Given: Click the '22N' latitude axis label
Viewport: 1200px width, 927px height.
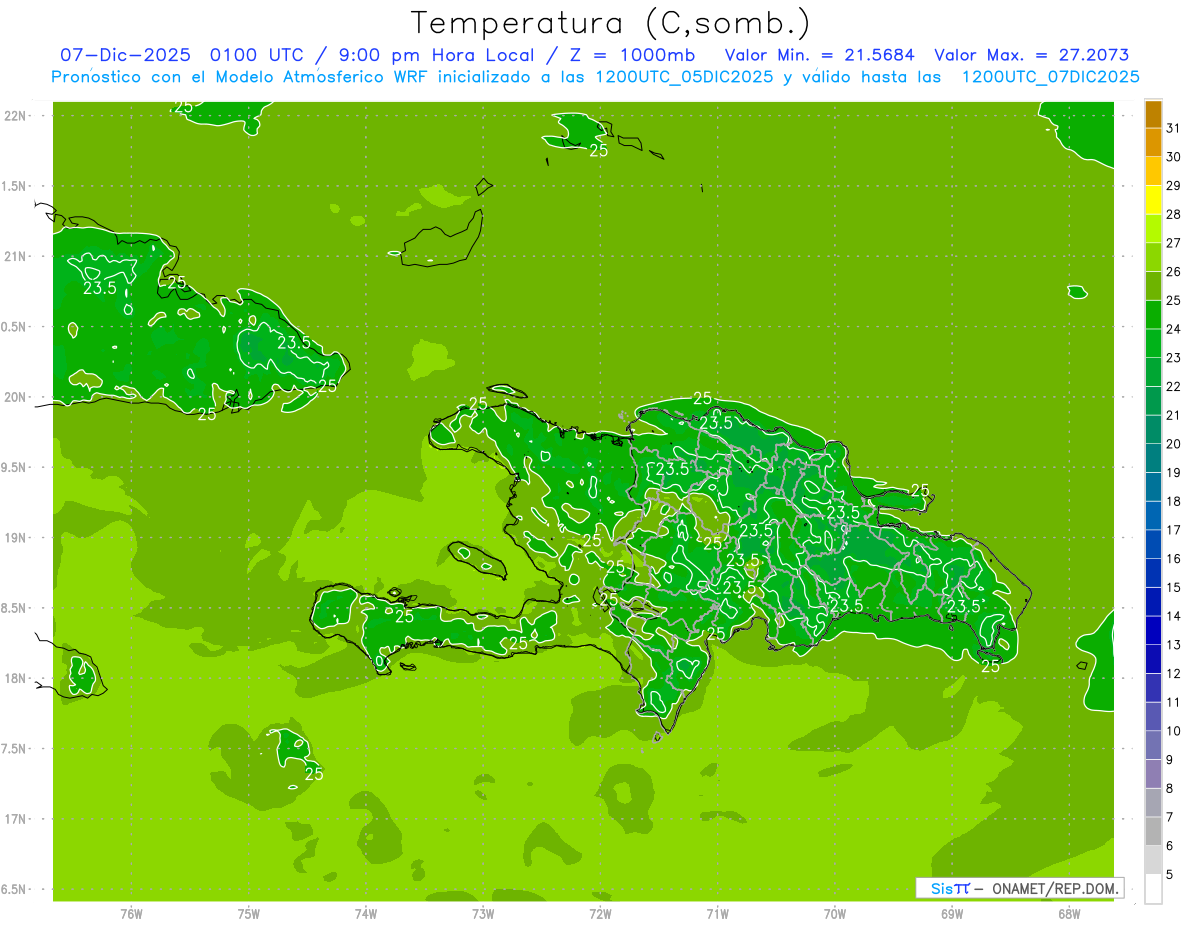Looking at the screenshot, I should pyautogui.click(x=15, y=116).
